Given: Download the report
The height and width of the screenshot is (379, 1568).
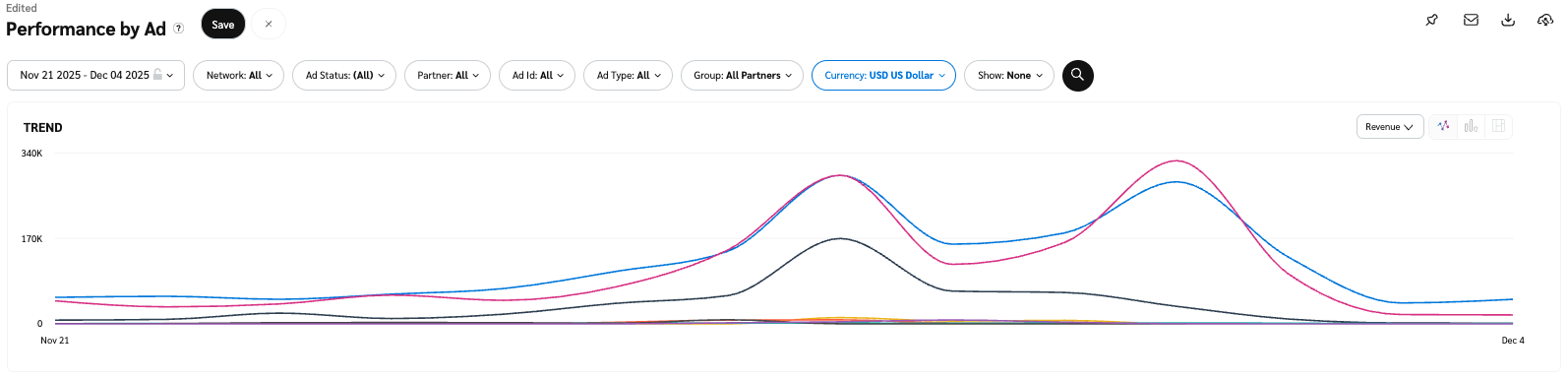Looking at the screenshot, I should 1508,20.
